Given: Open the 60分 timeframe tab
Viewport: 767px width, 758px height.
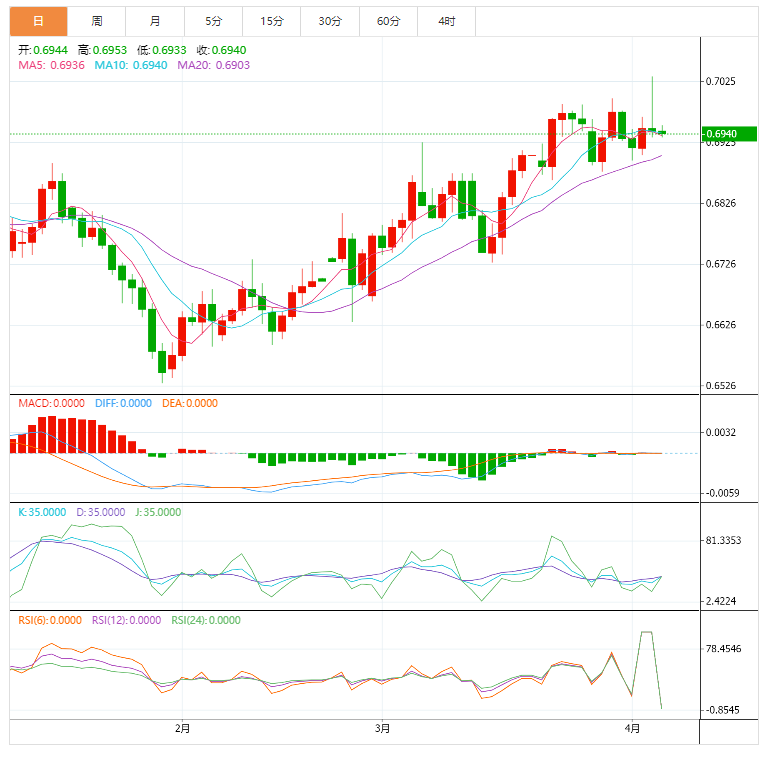Looking at the screenshot, I should click(388, 22).
